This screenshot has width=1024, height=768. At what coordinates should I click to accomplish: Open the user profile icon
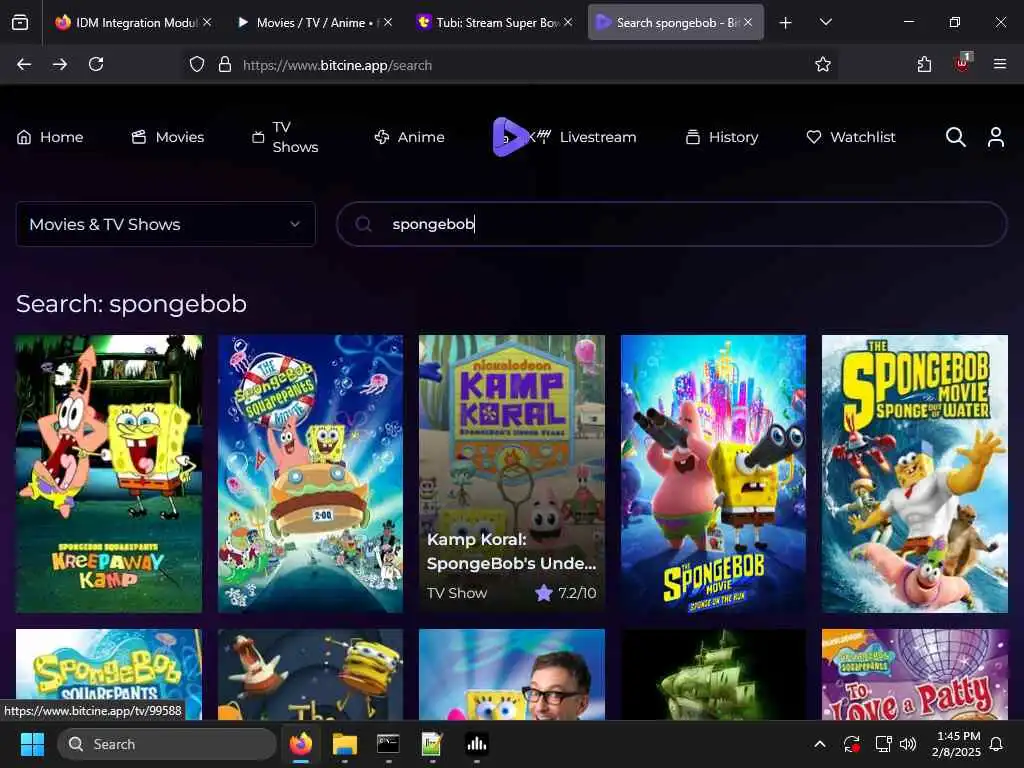tap(996, 137)
